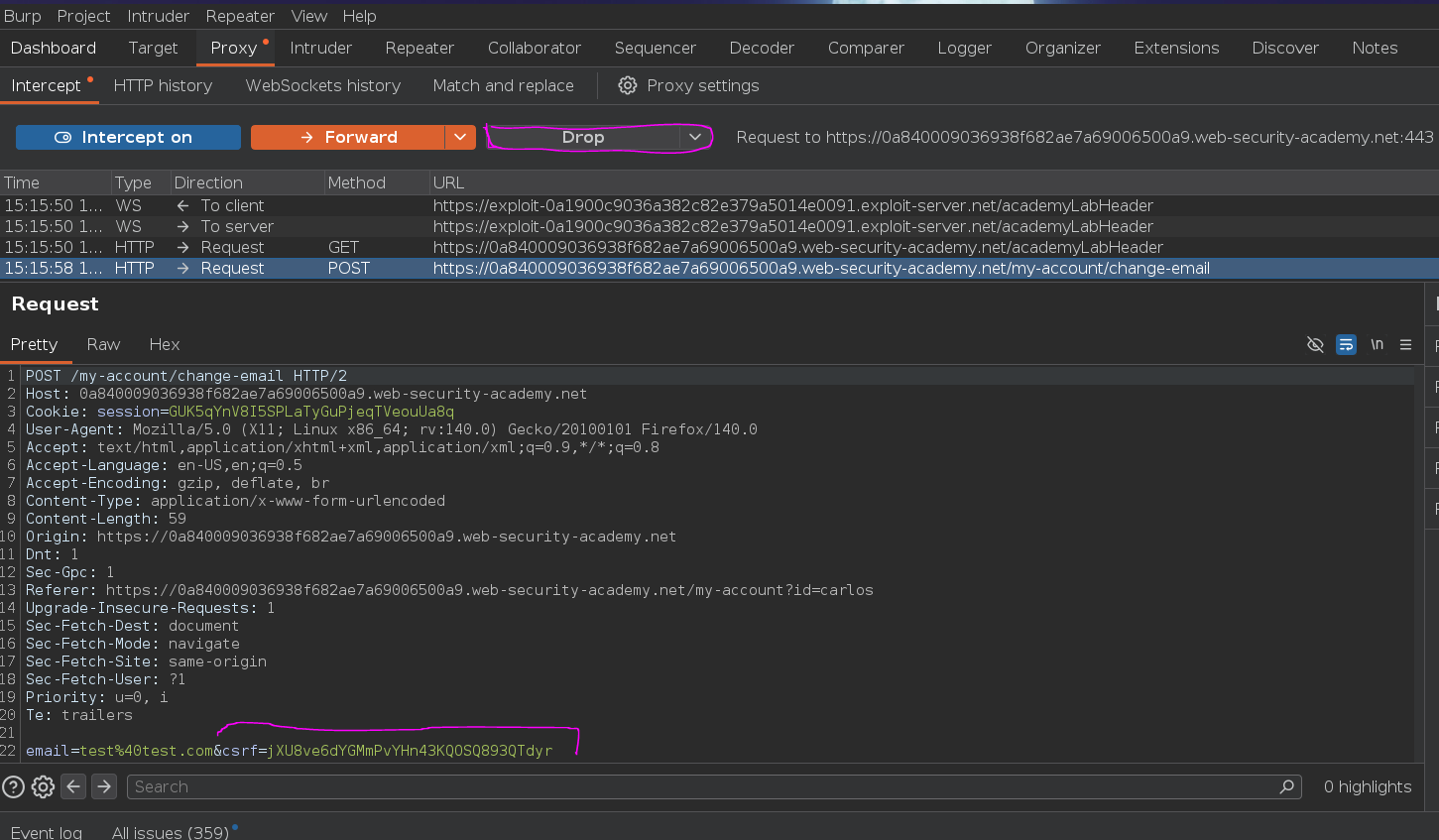
Task: Open the Project menu
Action: coord(83,16)
